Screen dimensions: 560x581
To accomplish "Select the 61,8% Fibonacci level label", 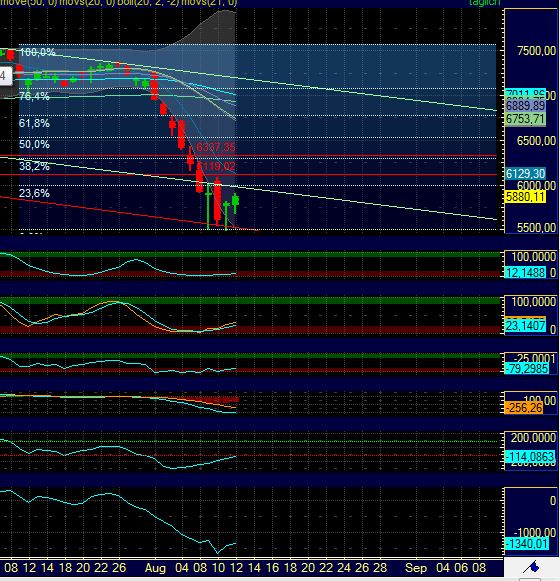I will pyautogui.click(x=34, y=123).
